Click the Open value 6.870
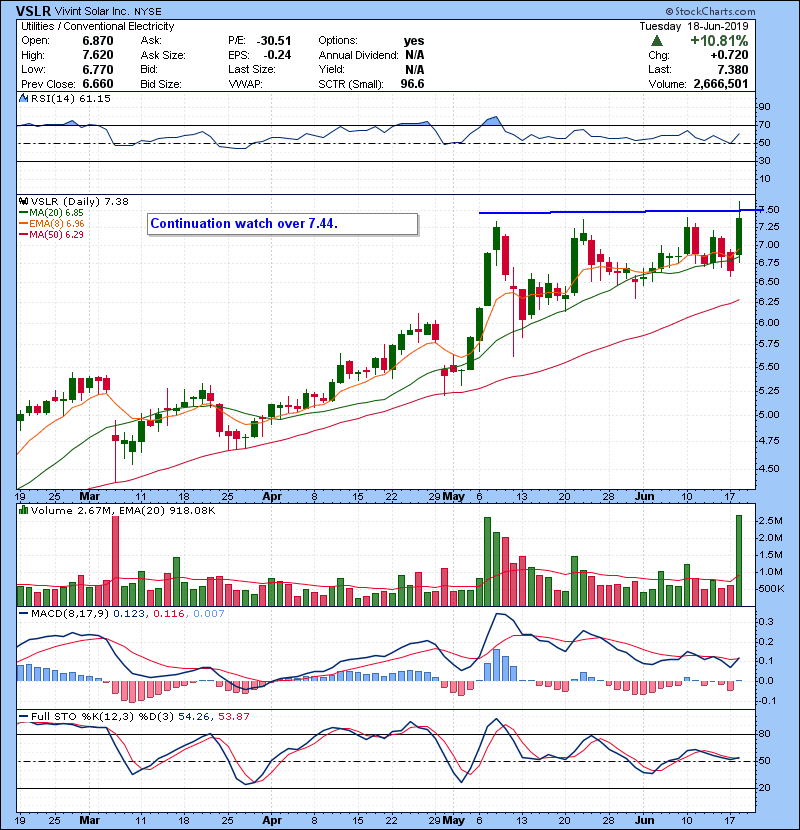Viewport: 800px width, 830px height. tap(98, 41)
